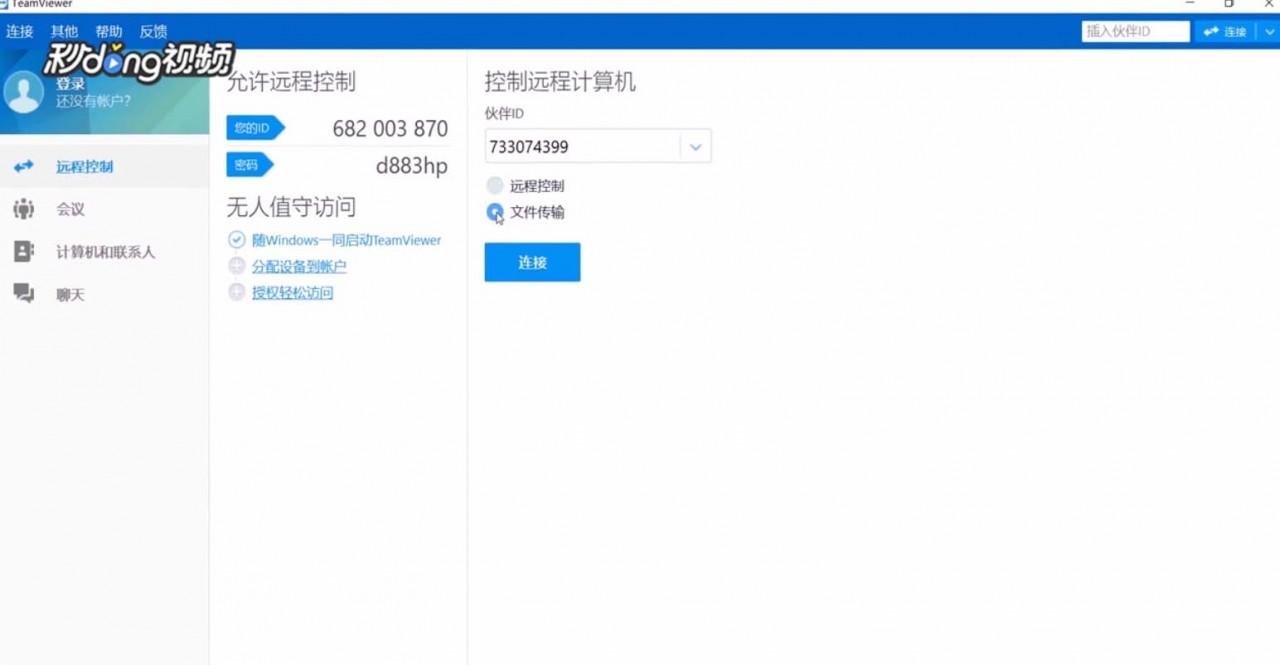Expand 分配设备到帐户 settings

[x=235, y=266]
